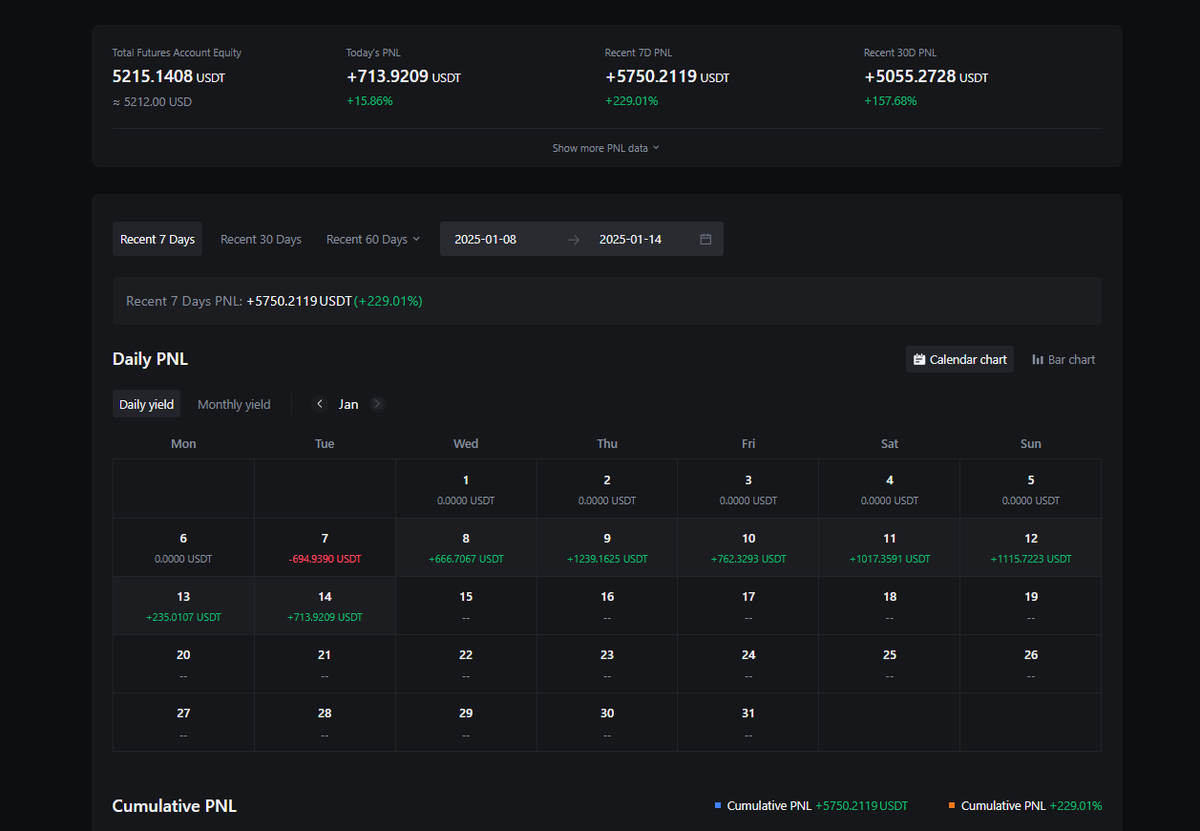Viewport: 1200px width, 831px height.
Task: Open January 13 calendar cell
Action: point(184,605)
